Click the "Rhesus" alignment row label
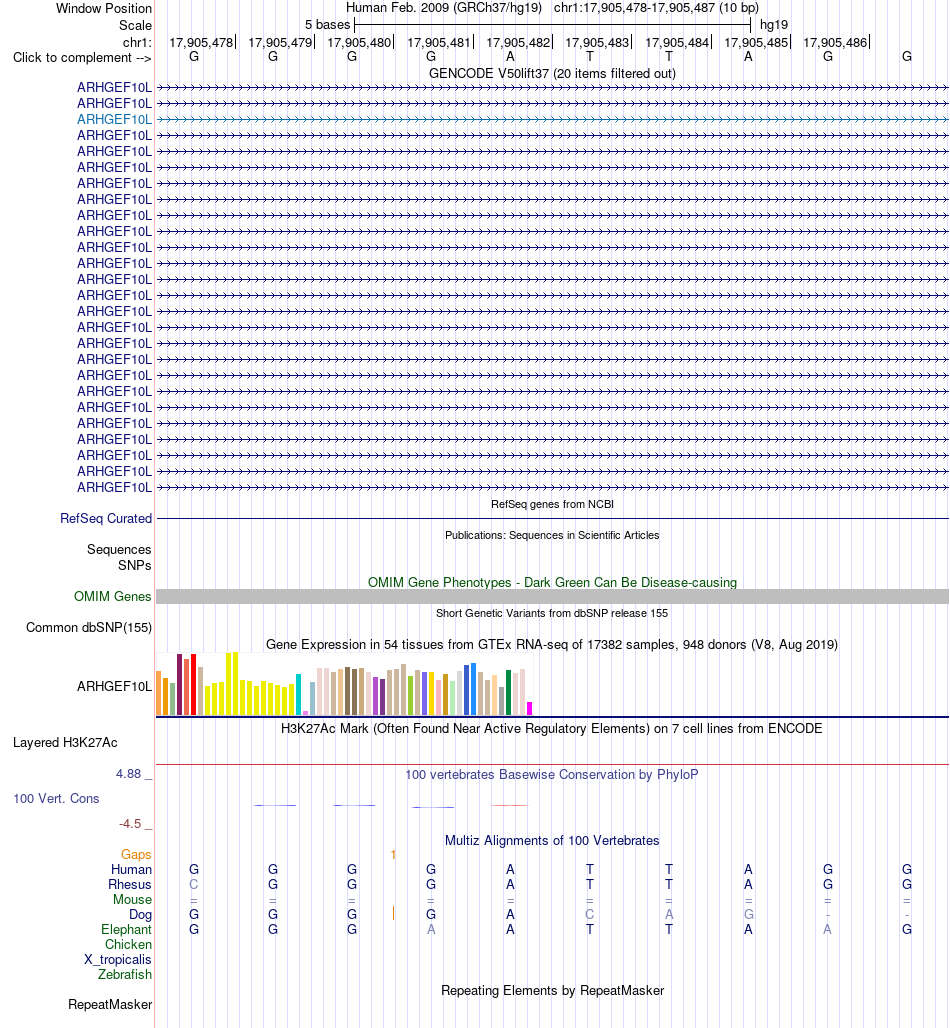Image resolution: width=950 pixels, height=1028 pixels. pos(130,884)
